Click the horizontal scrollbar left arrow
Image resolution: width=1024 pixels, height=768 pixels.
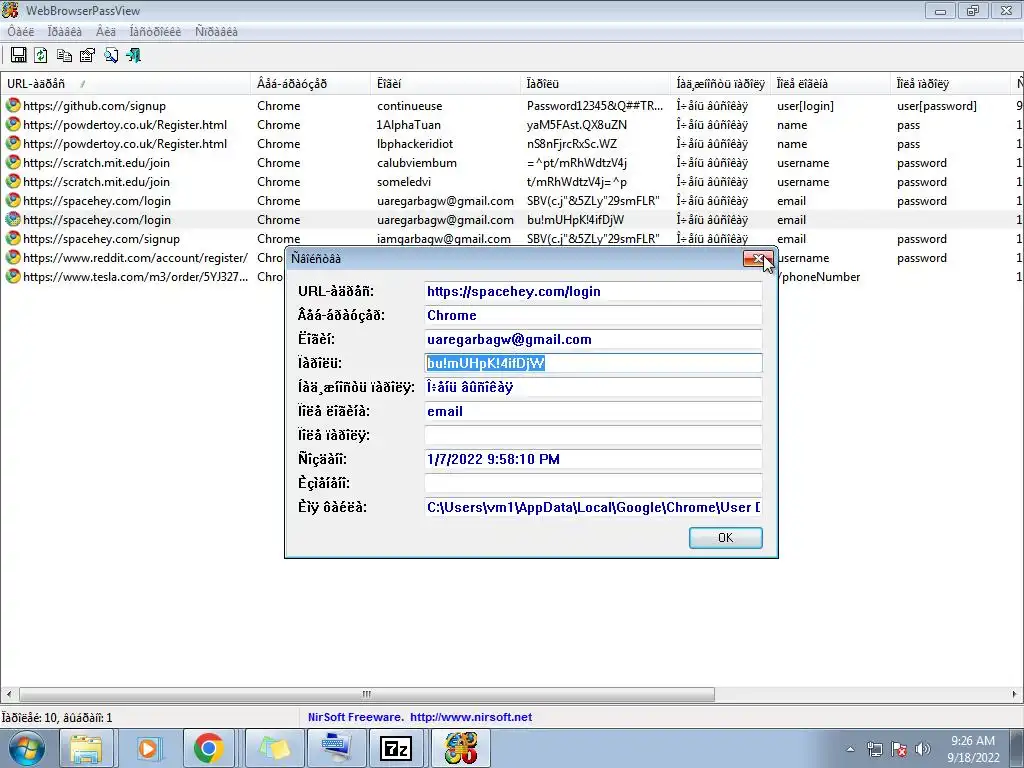(8, 694)
